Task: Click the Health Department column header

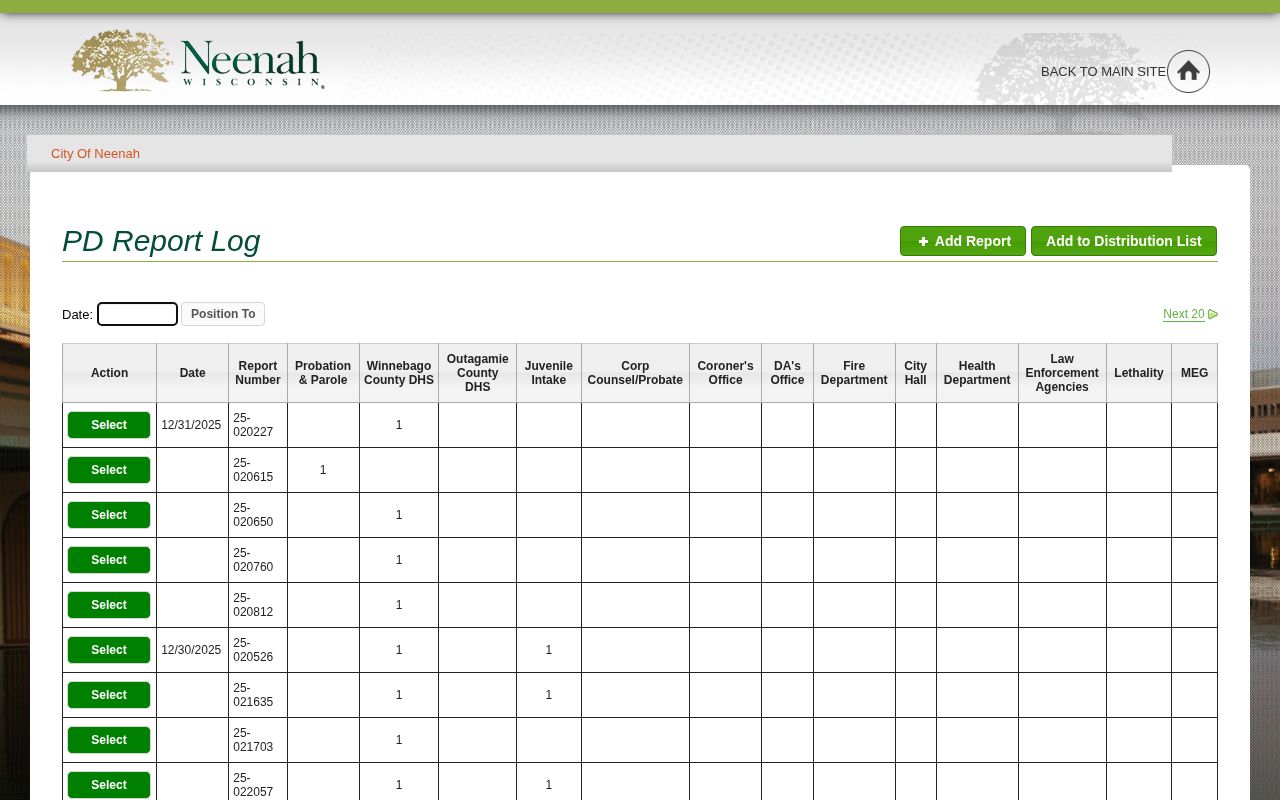Action: point(977,373)
